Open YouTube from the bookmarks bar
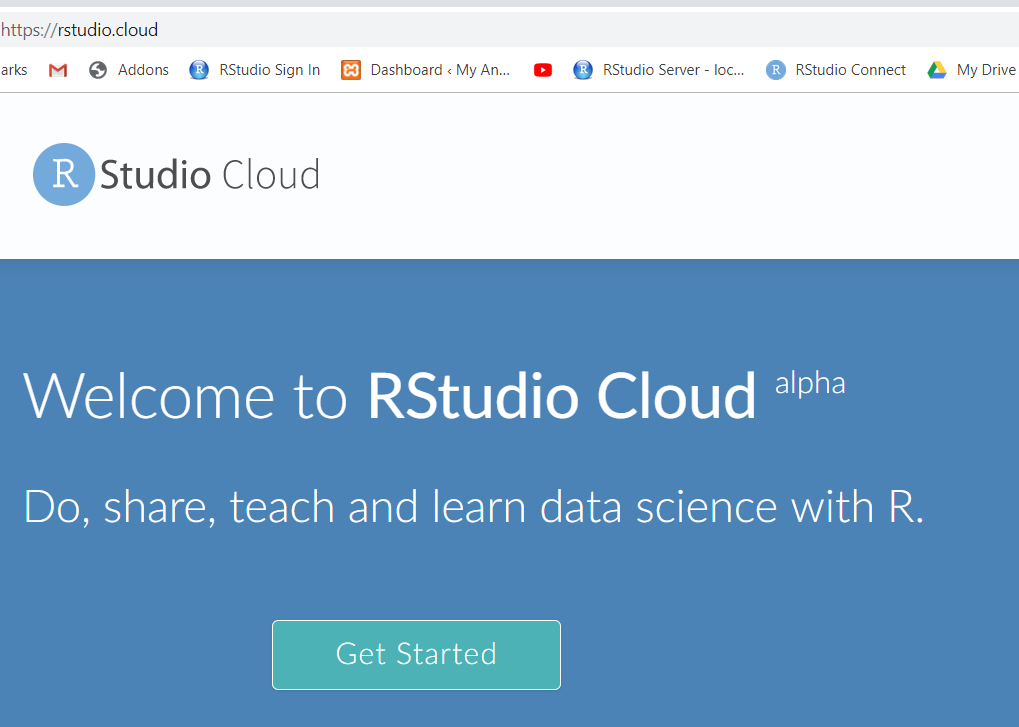The image size is (1019, 727). [542, 69]
